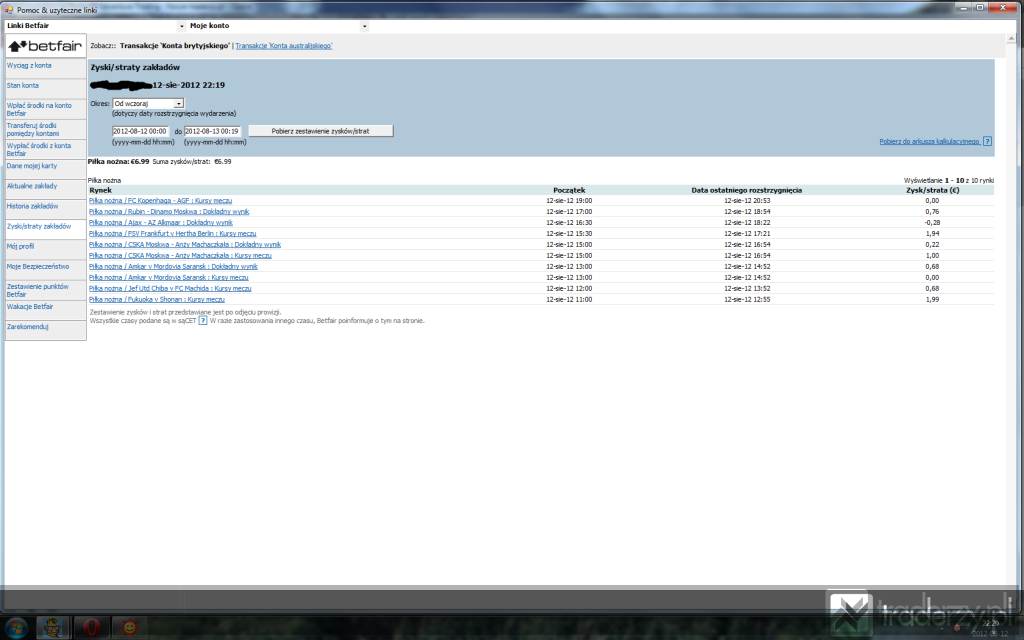
Task: Click the Transakcje 'Konta brytyjskiego' label
Action: pyautogui.click(x=175, y=46)
